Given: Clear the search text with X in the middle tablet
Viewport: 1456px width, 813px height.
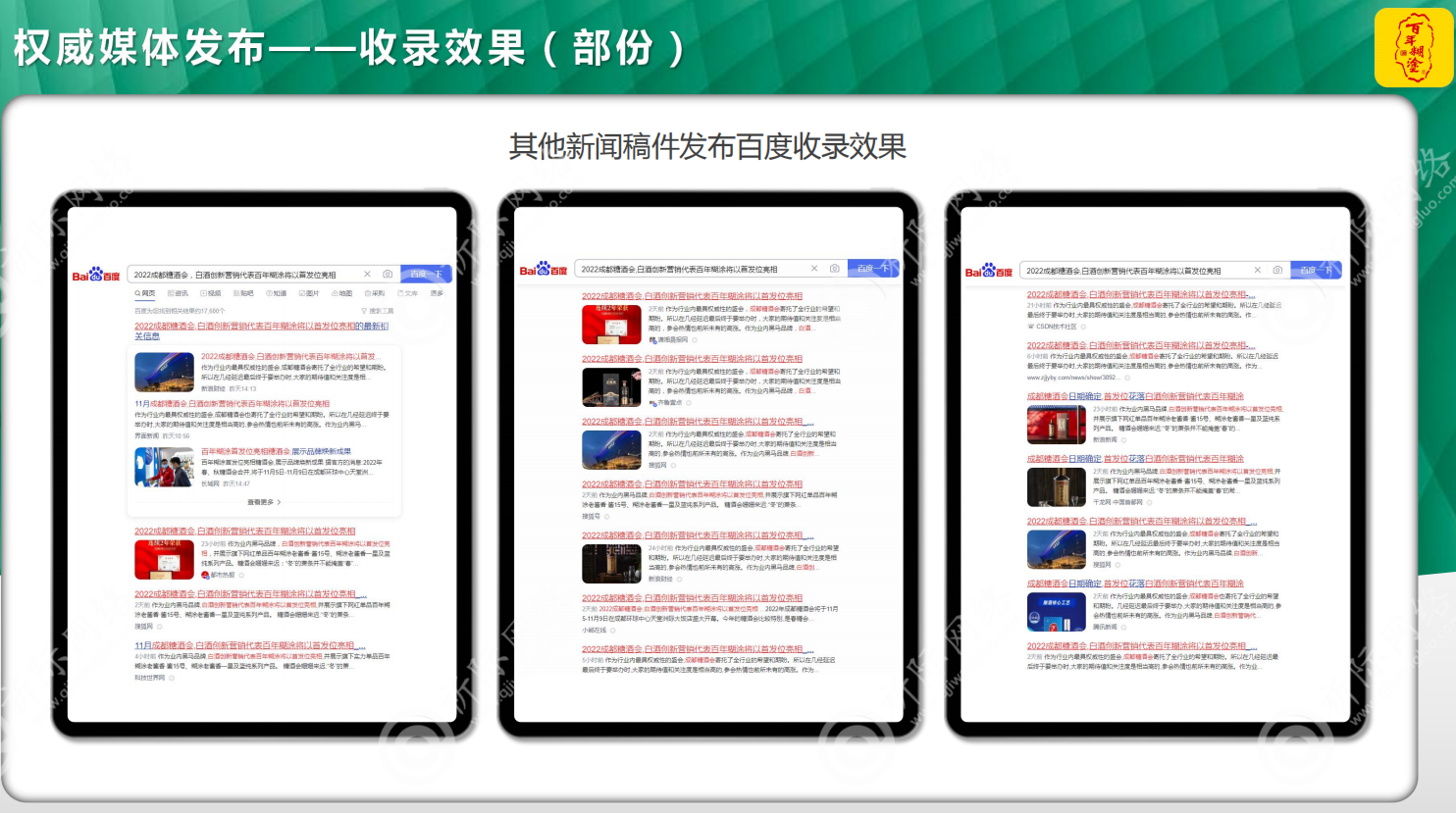Looking at the screenshot, I should tap(814, 269).
